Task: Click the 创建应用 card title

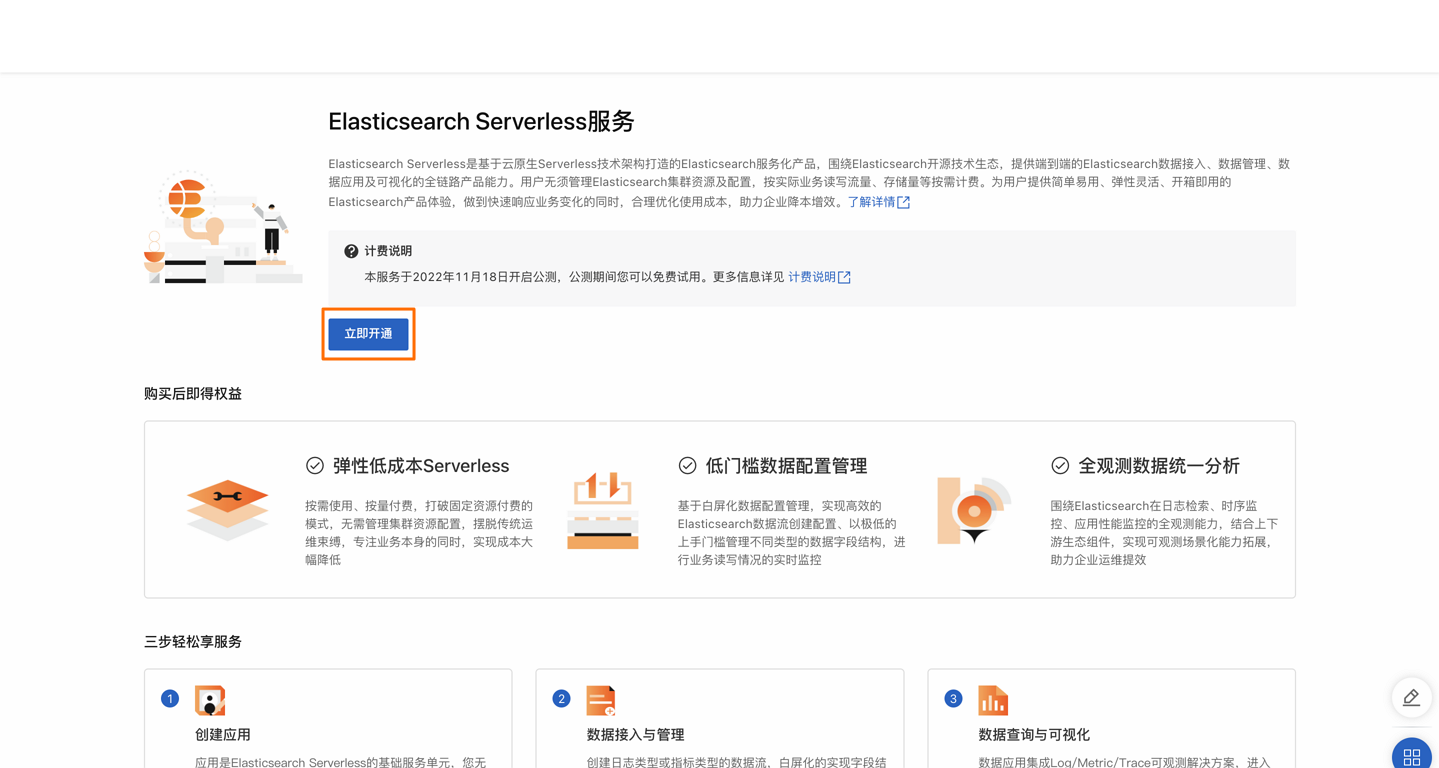Action: [222, 735]
